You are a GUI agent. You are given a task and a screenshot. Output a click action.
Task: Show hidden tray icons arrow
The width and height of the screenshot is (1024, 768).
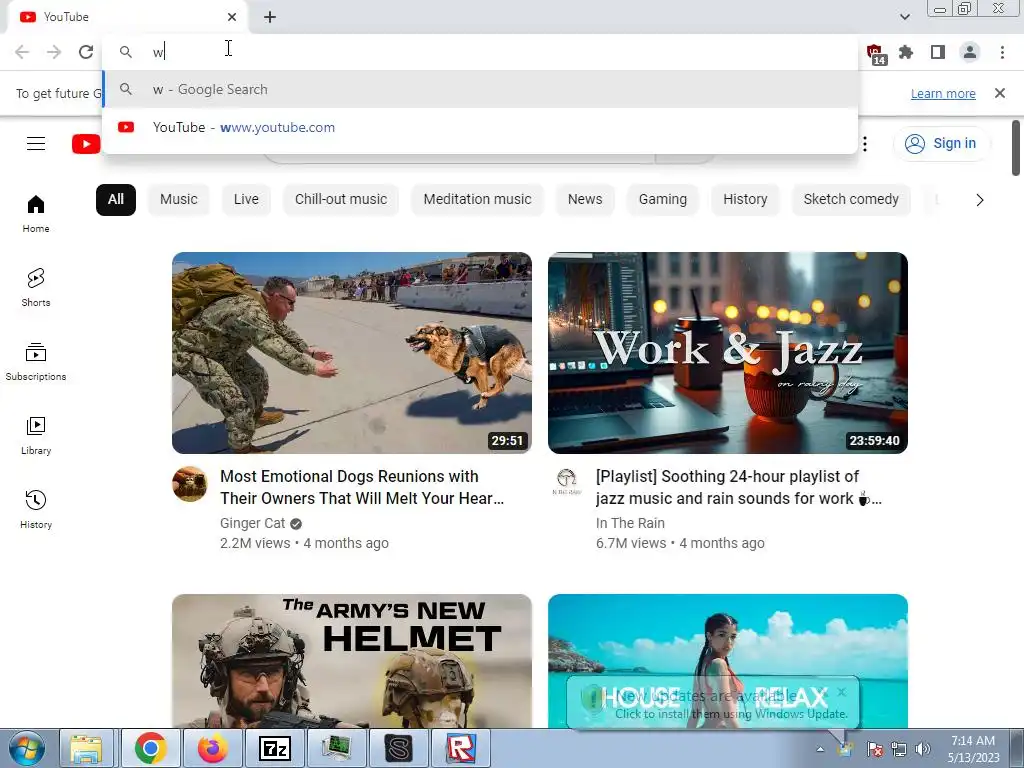[820, 749]
